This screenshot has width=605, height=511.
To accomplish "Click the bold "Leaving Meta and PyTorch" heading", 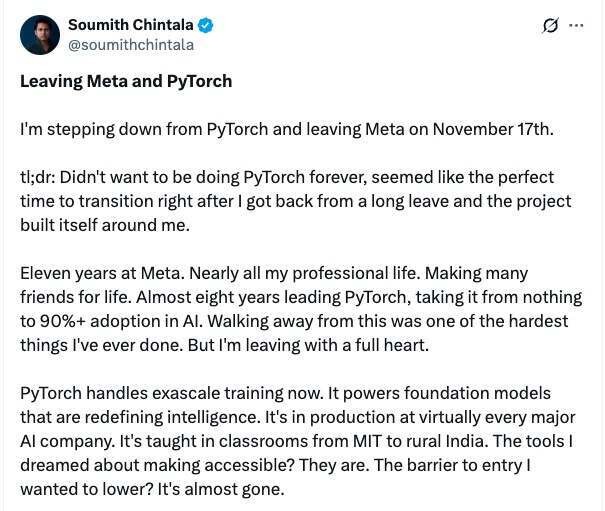I will tap(126, 81).
